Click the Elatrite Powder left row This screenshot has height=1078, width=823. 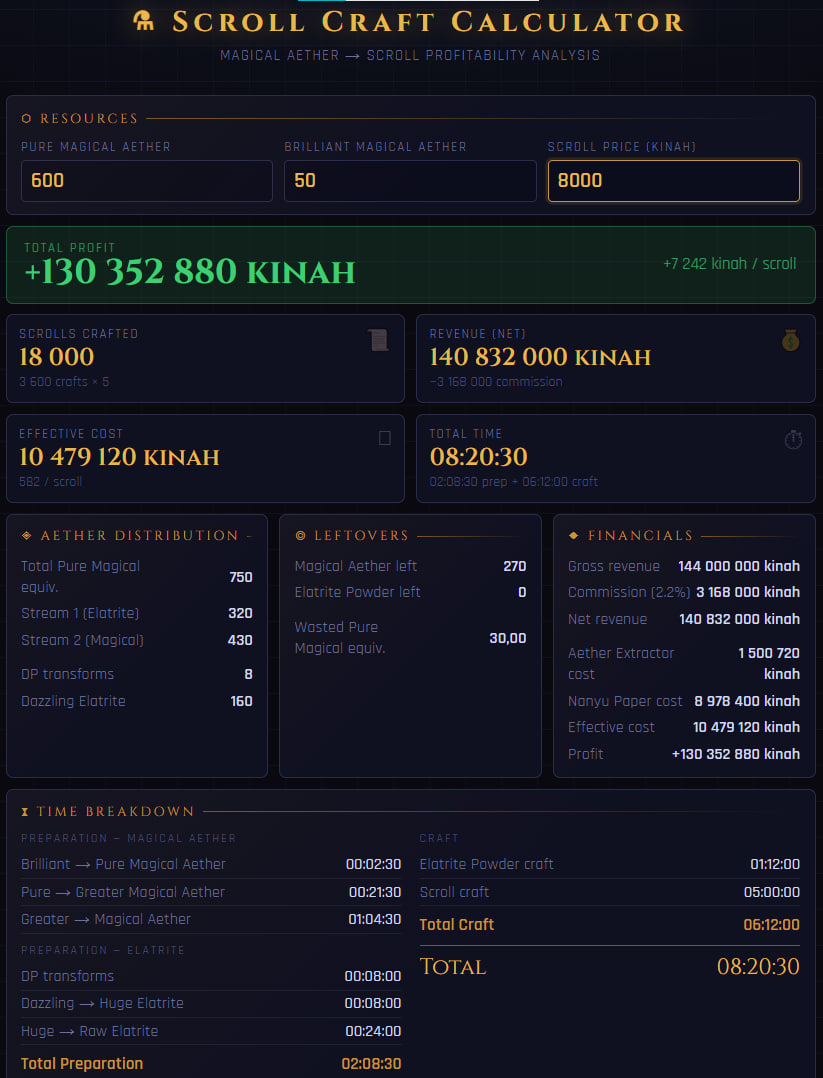click(410, 593)
